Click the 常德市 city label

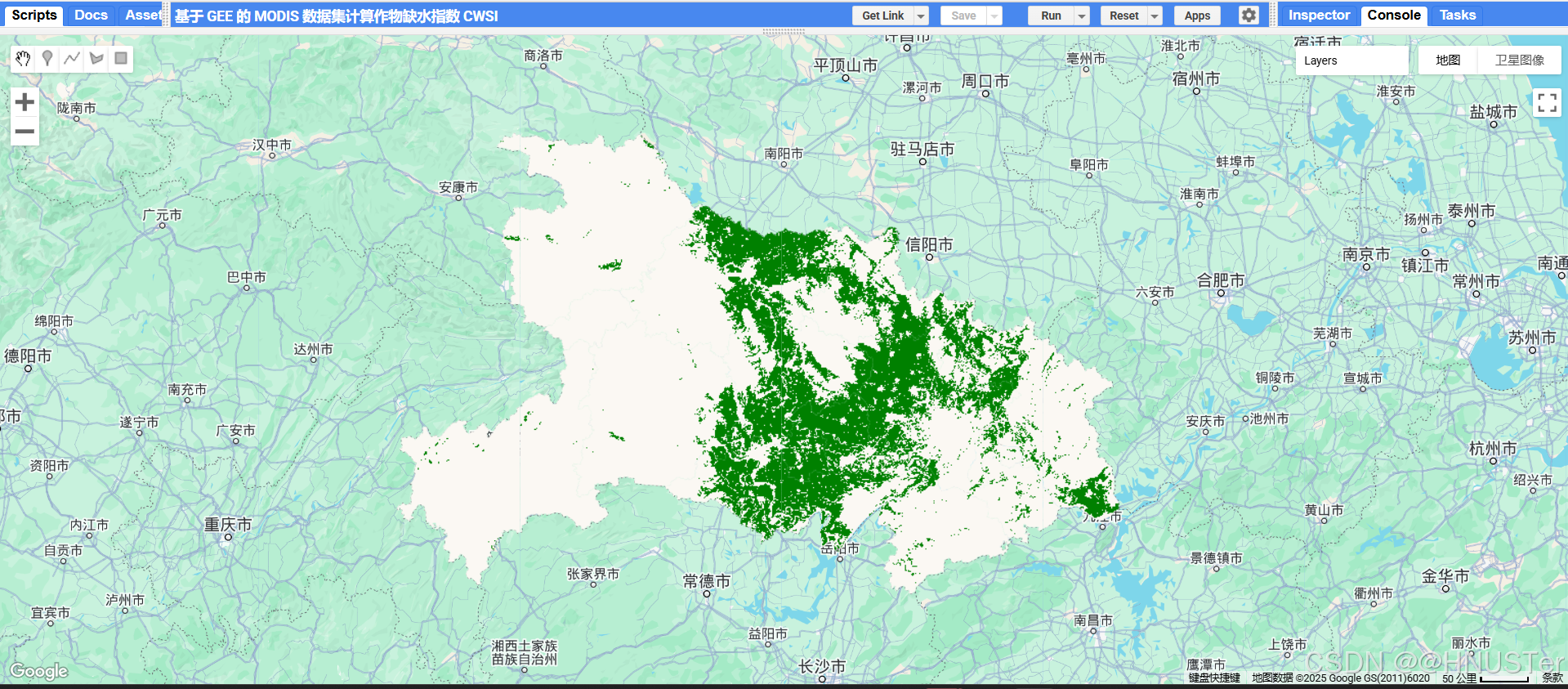(x=707, y=580)
